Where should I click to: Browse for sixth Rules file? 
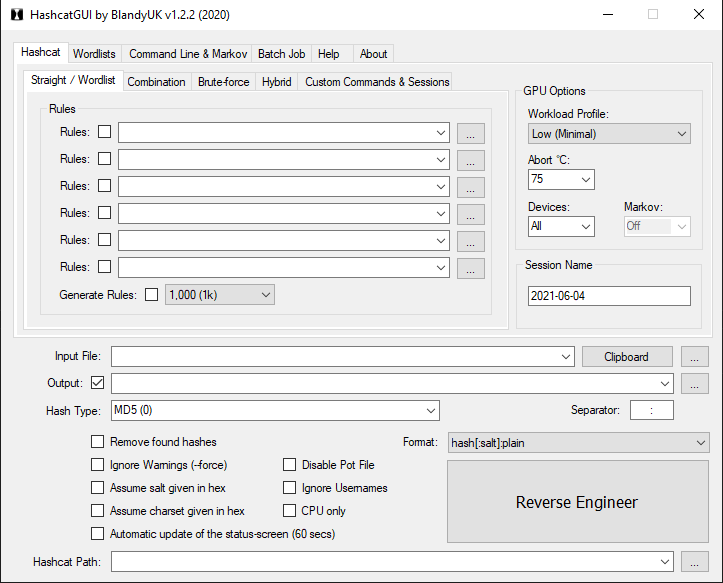click(x=471, y=268)
